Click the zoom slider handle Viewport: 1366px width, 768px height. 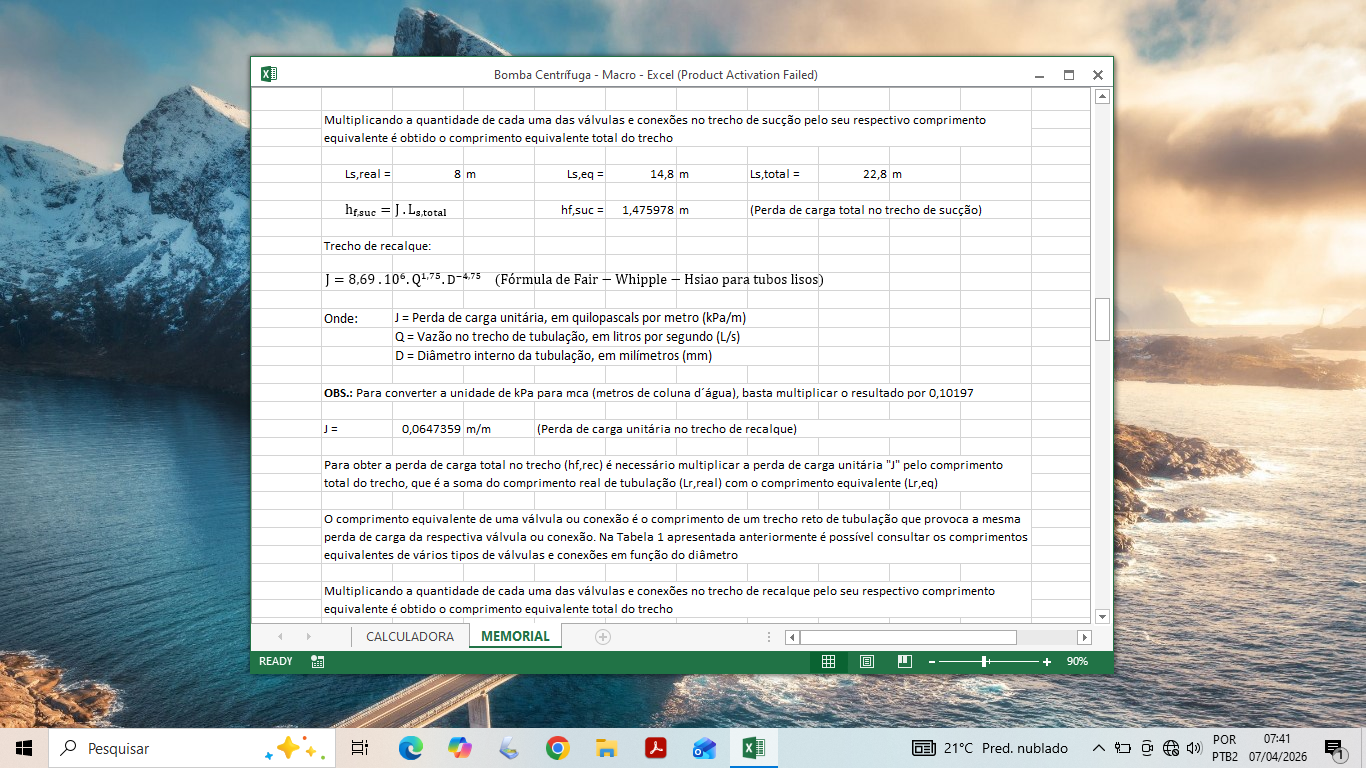click(x=985, y=662)
